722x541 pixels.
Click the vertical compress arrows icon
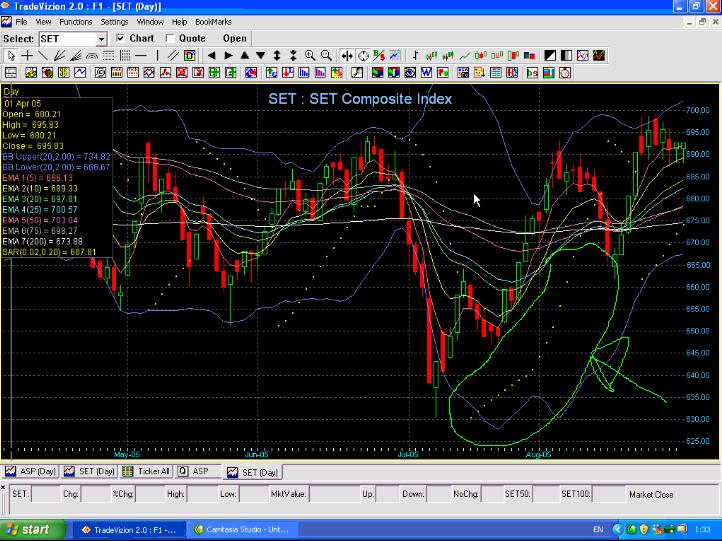[293, 56]
